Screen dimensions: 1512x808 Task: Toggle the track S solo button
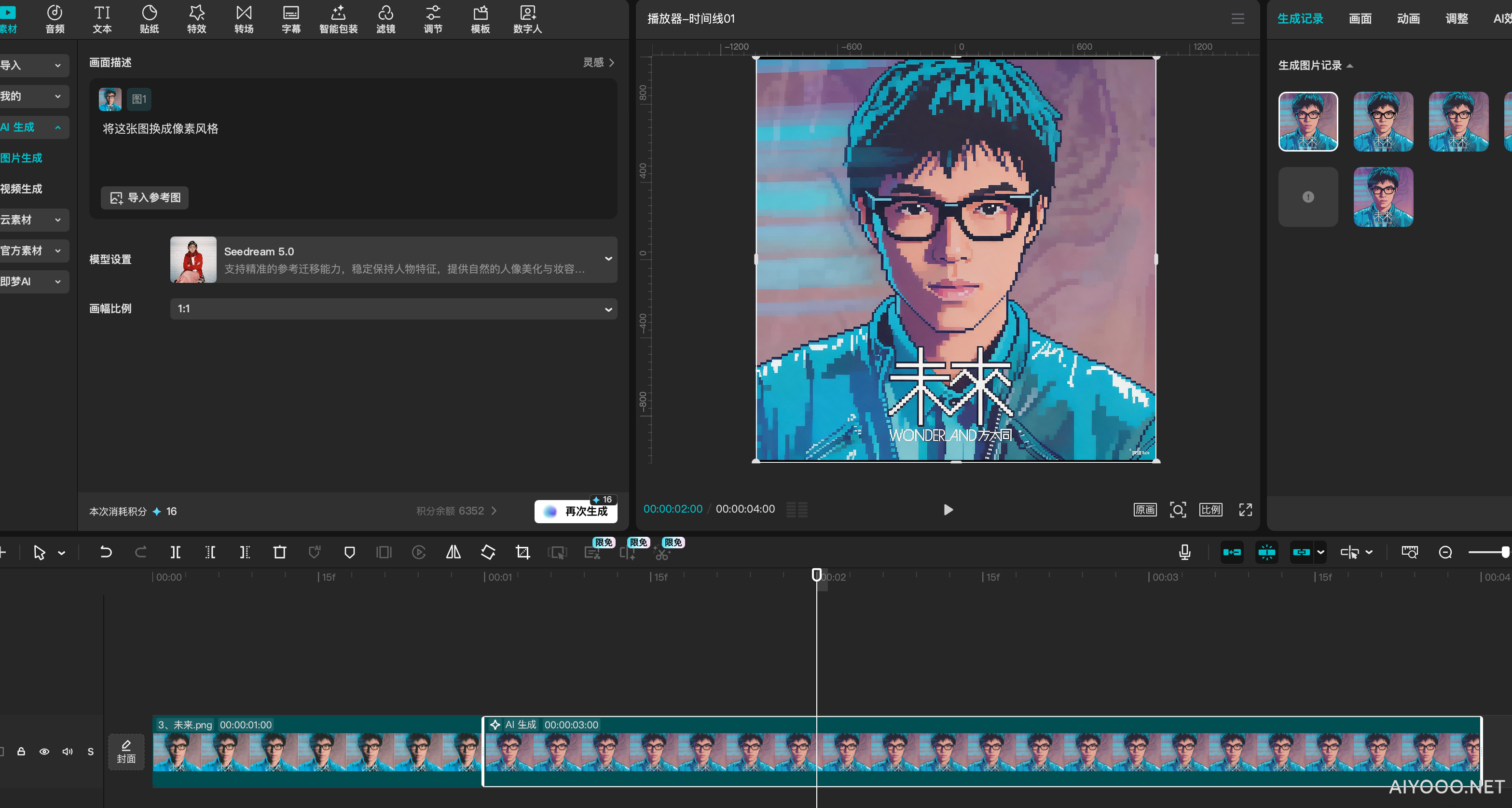coord(90,752)
